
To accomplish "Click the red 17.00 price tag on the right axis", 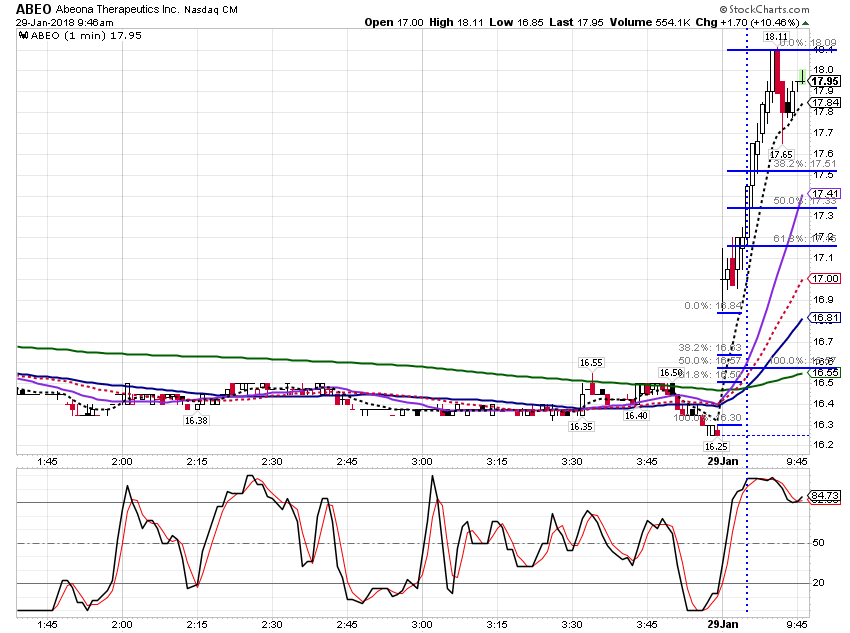I will coord(825,279).
